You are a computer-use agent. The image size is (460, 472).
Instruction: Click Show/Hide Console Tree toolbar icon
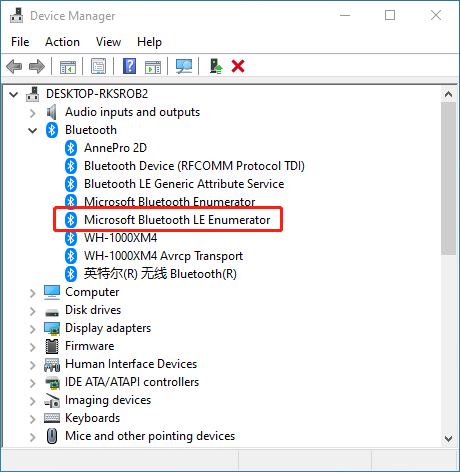[68, 66]
